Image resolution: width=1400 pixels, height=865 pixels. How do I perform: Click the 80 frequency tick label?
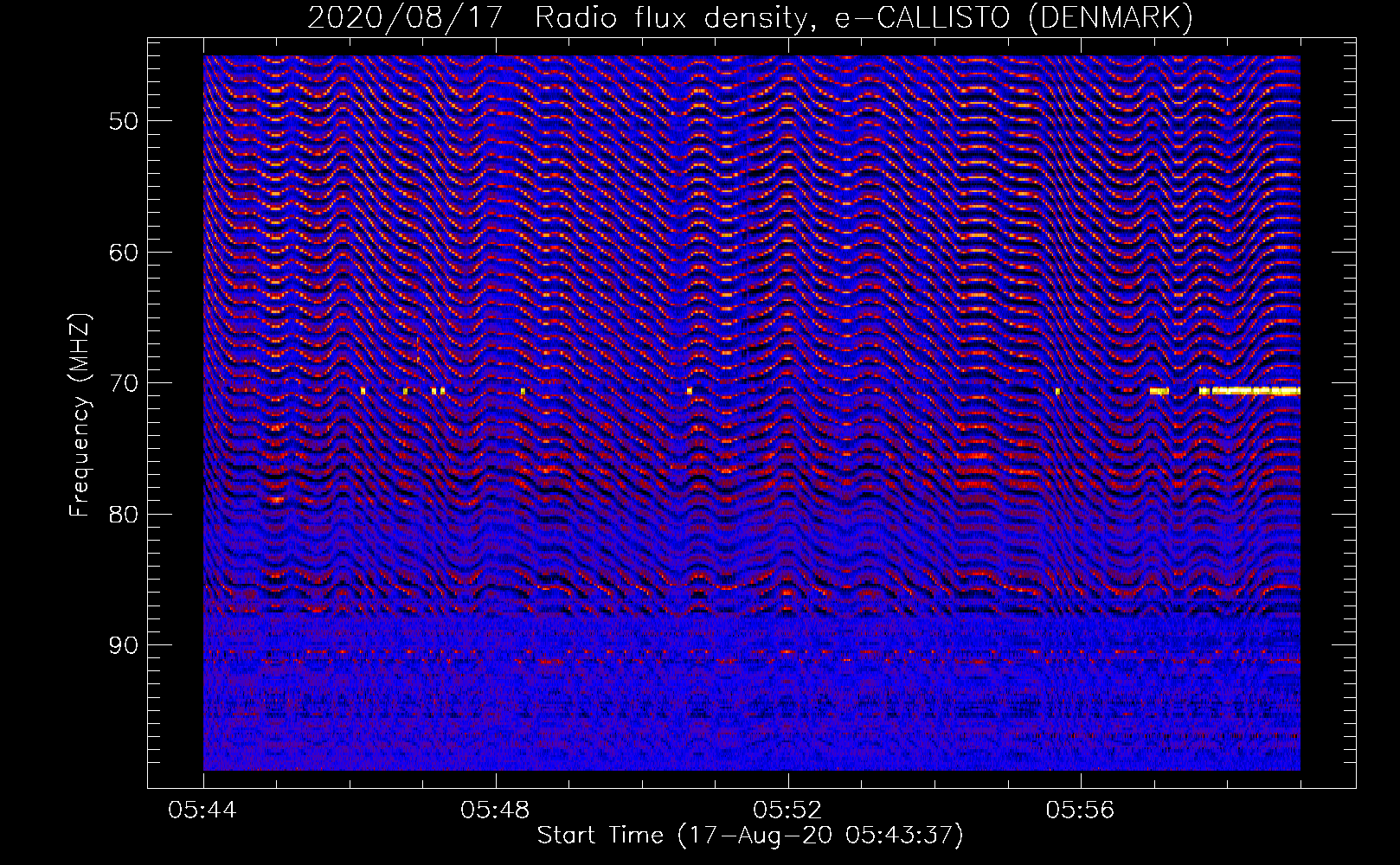pyautogui.click(x=124, y=514)
